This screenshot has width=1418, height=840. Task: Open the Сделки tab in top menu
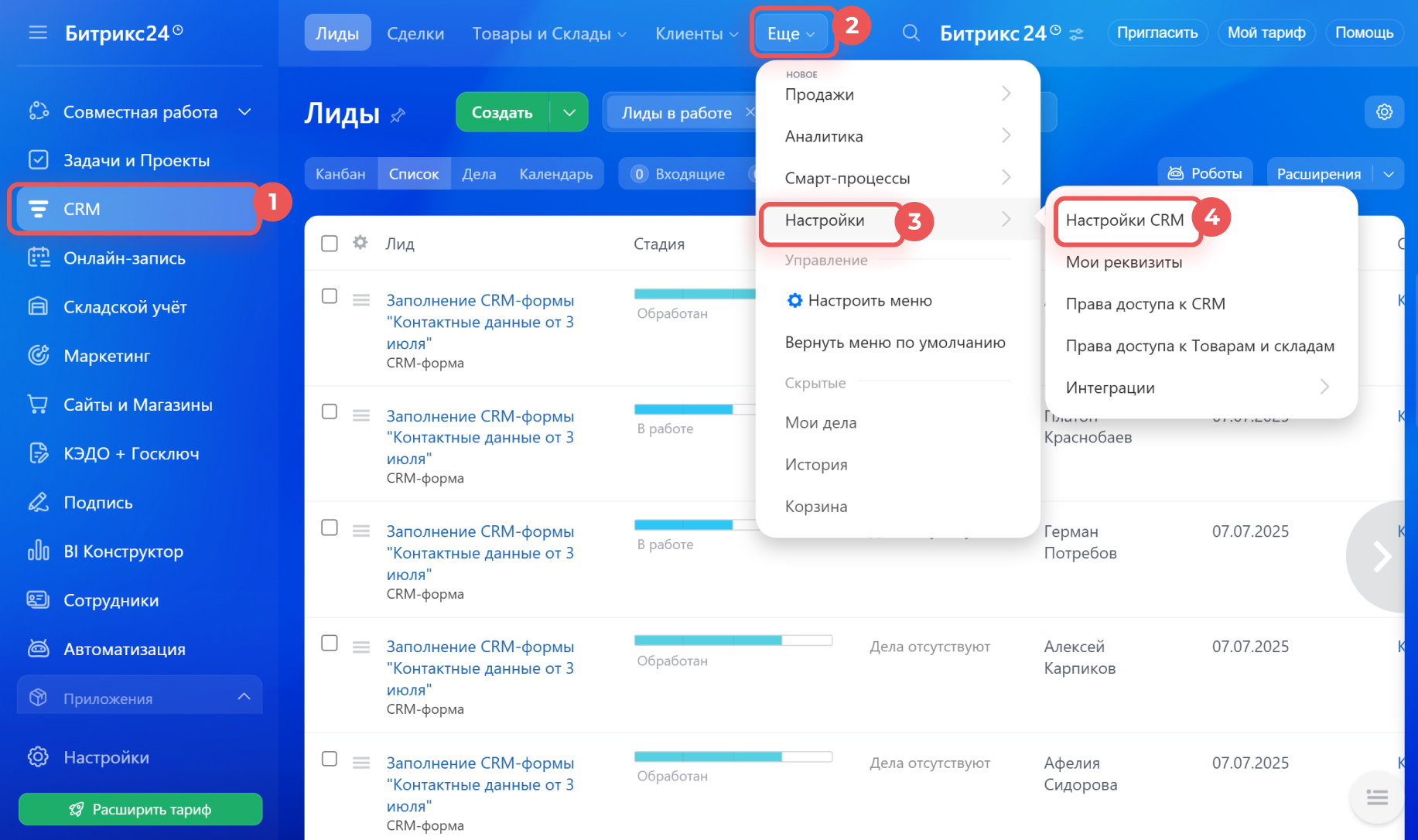pos(415,34)
